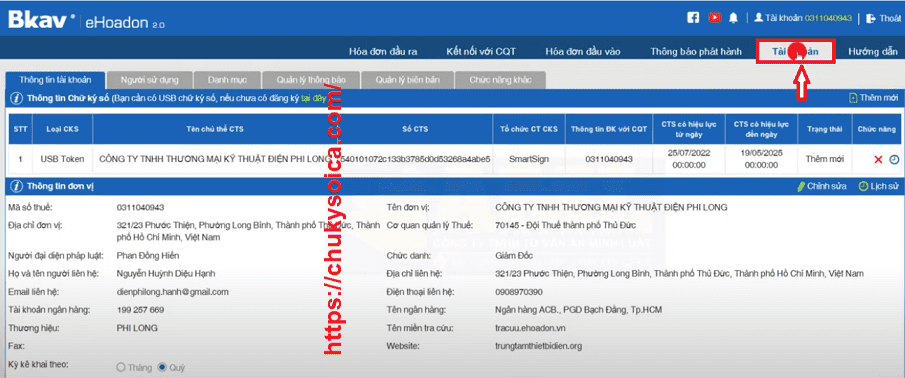Click the Bkav eHoadon logo

(x=87, y=21)
